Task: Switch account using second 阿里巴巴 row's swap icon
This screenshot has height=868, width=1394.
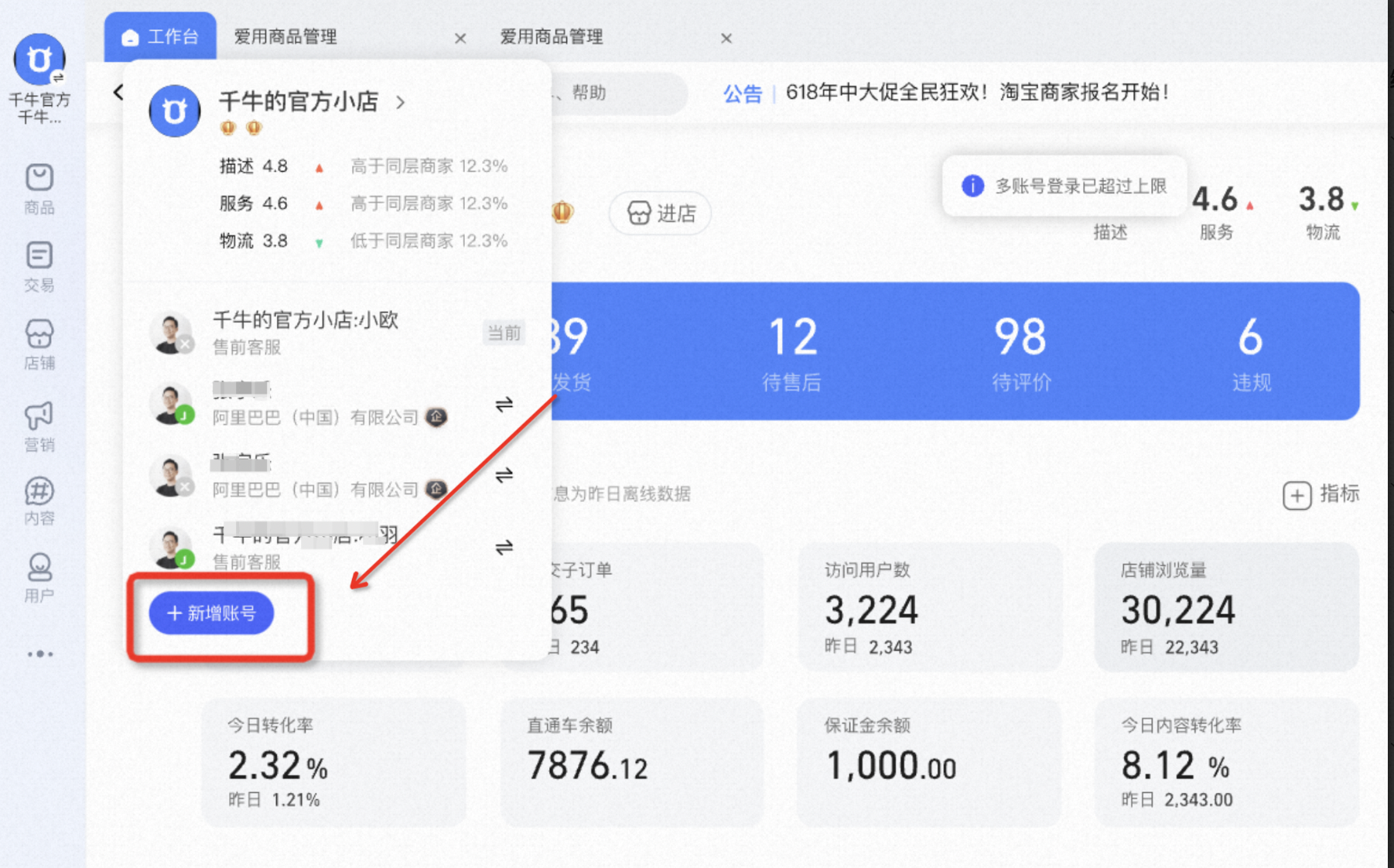Action: [x=504, y=475]
